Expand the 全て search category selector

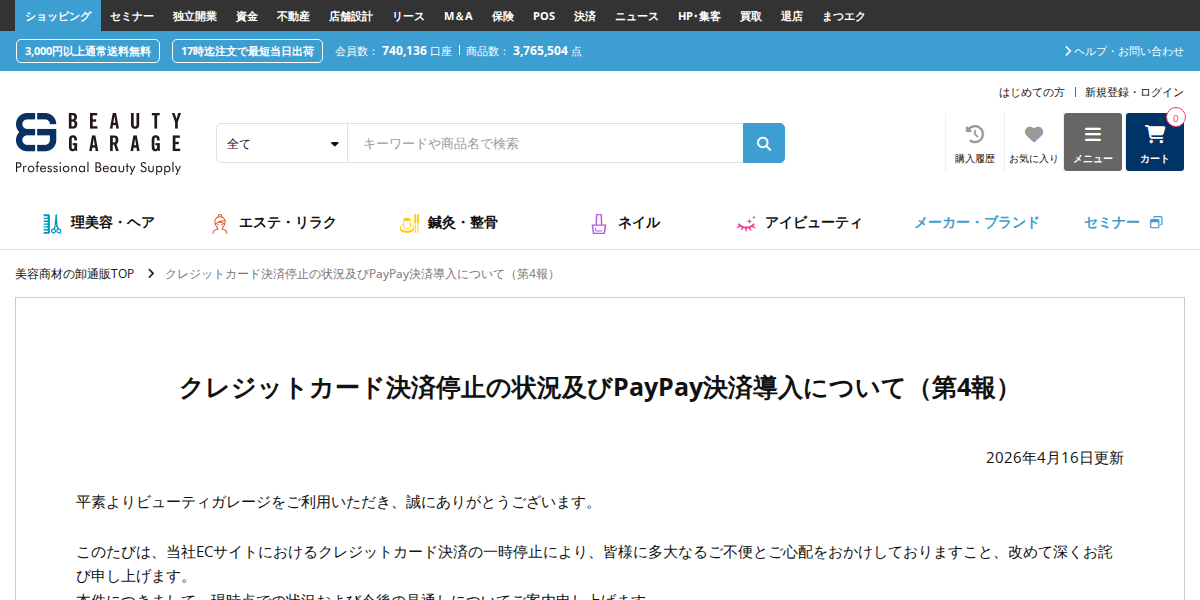pos(280,142)
